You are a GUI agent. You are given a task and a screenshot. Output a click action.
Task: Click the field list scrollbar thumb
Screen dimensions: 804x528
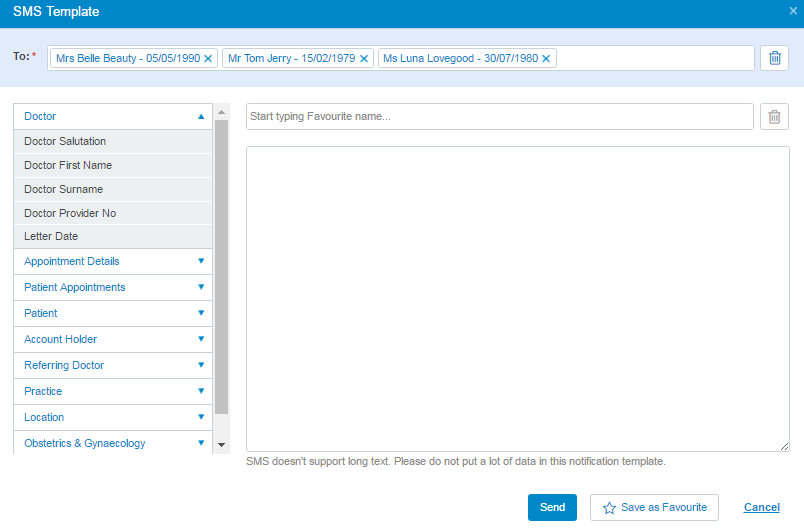[222, 267]
